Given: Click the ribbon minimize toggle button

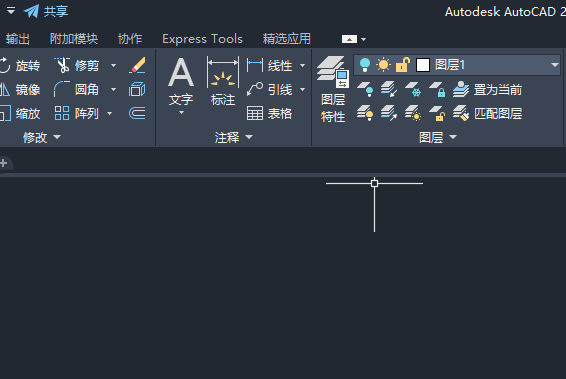Looking at the screenshot, I should point(349,39).
